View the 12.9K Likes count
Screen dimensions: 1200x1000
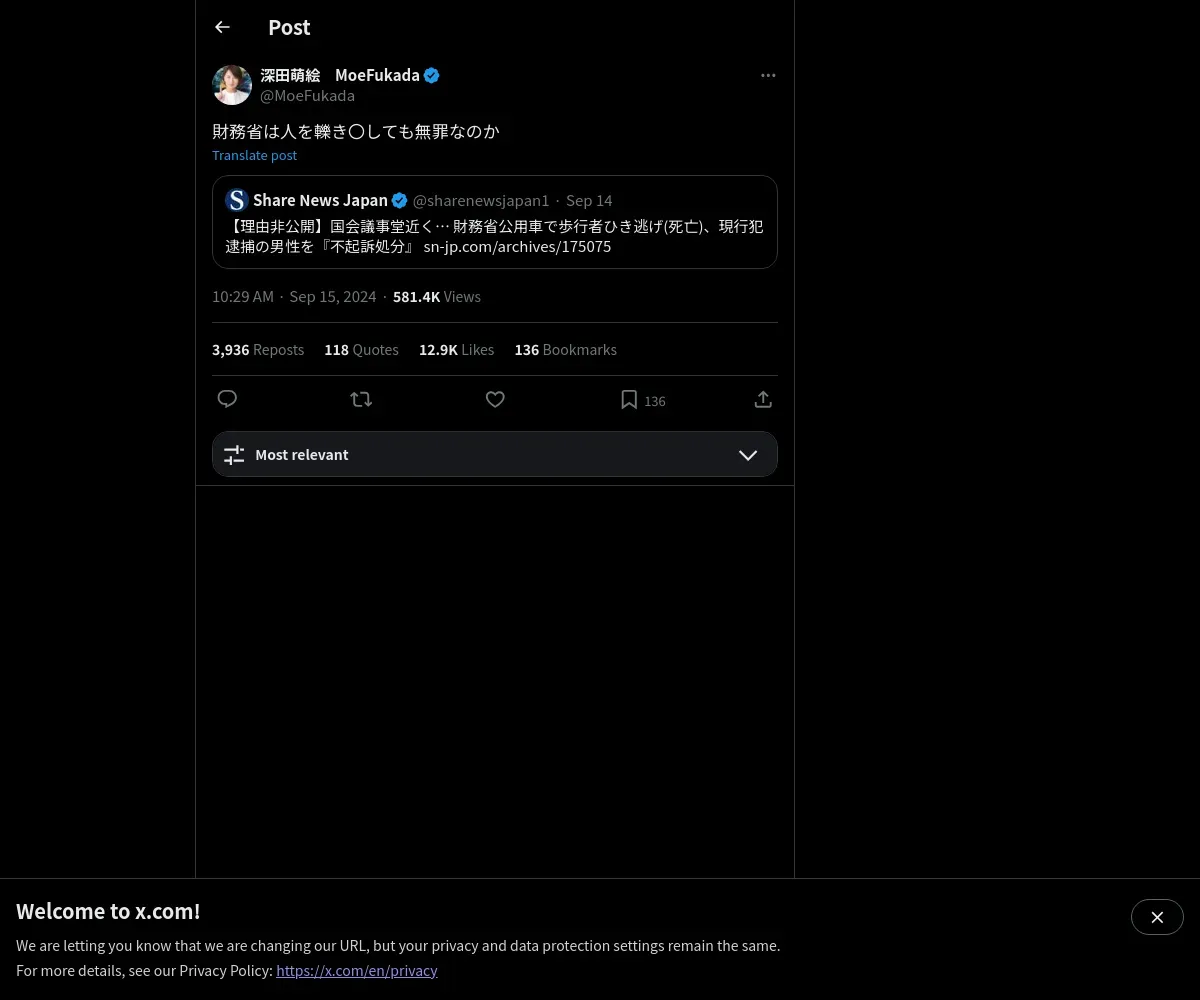point(456,350)
